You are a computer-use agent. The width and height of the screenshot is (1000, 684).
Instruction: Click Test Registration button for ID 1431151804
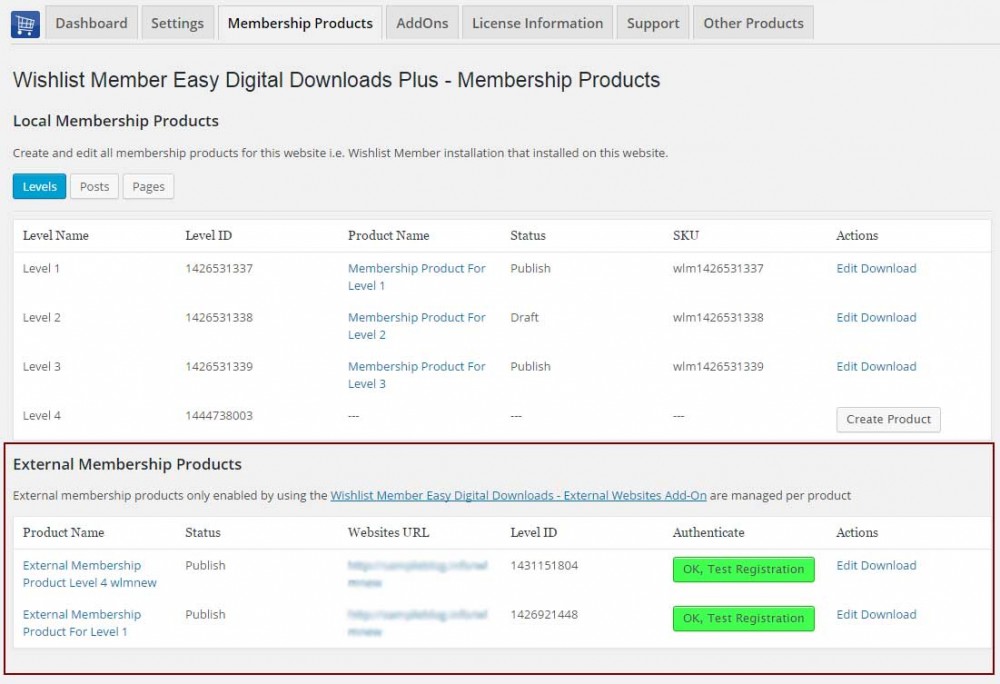click(x=743, y=570)
